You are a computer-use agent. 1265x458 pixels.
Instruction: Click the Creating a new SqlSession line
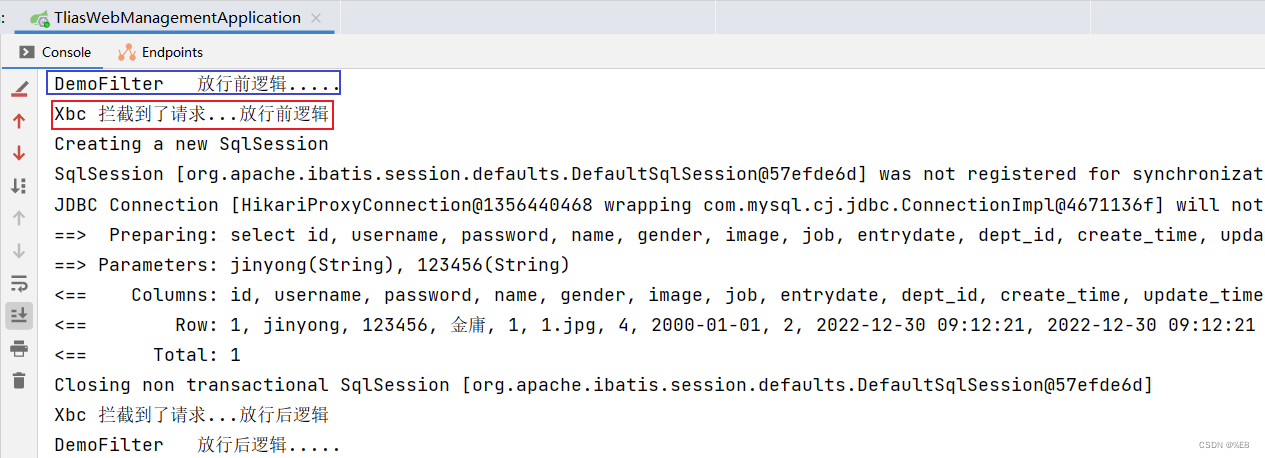pyautogui.click(x=191, y=144)
